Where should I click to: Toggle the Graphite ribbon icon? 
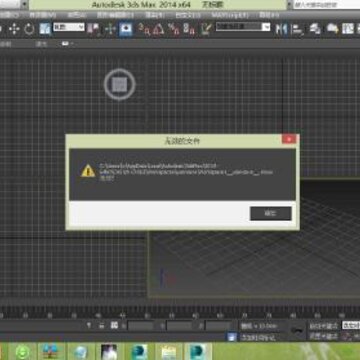click(x=332, y=29)
